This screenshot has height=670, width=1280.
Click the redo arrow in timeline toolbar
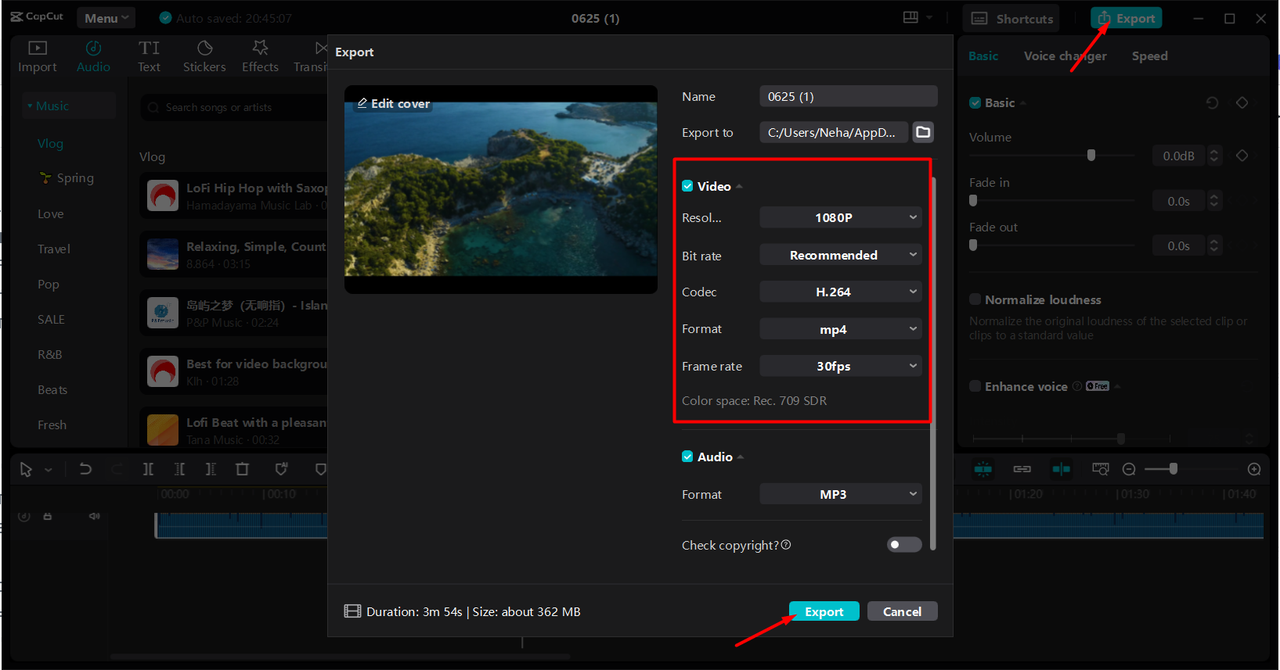[x=117, y=469]
